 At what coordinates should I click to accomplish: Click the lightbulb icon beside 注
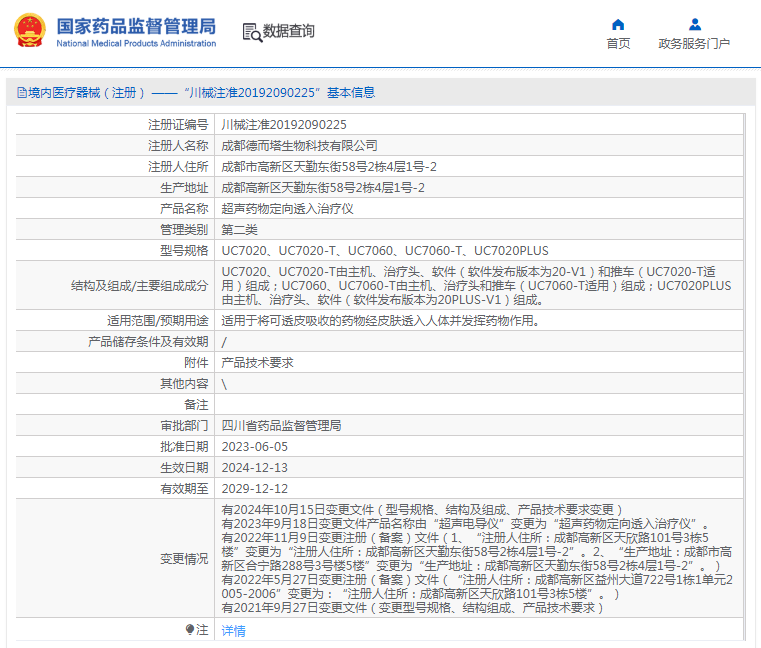click(190, 630)
